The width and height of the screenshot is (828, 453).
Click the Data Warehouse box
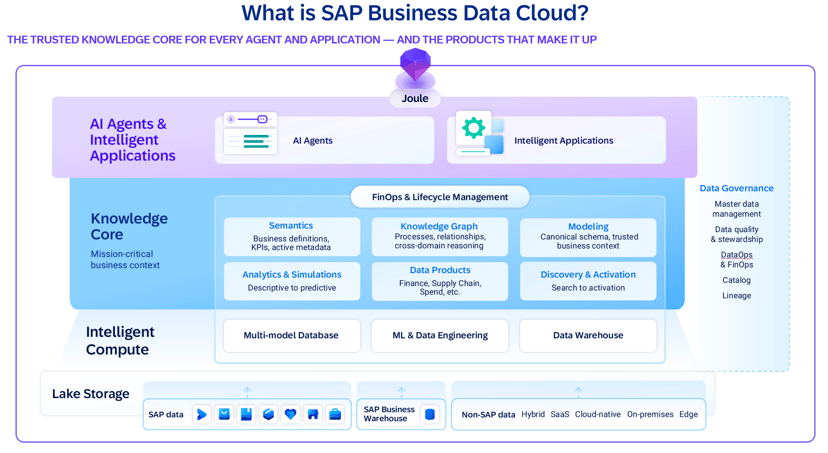pos(588,335)
